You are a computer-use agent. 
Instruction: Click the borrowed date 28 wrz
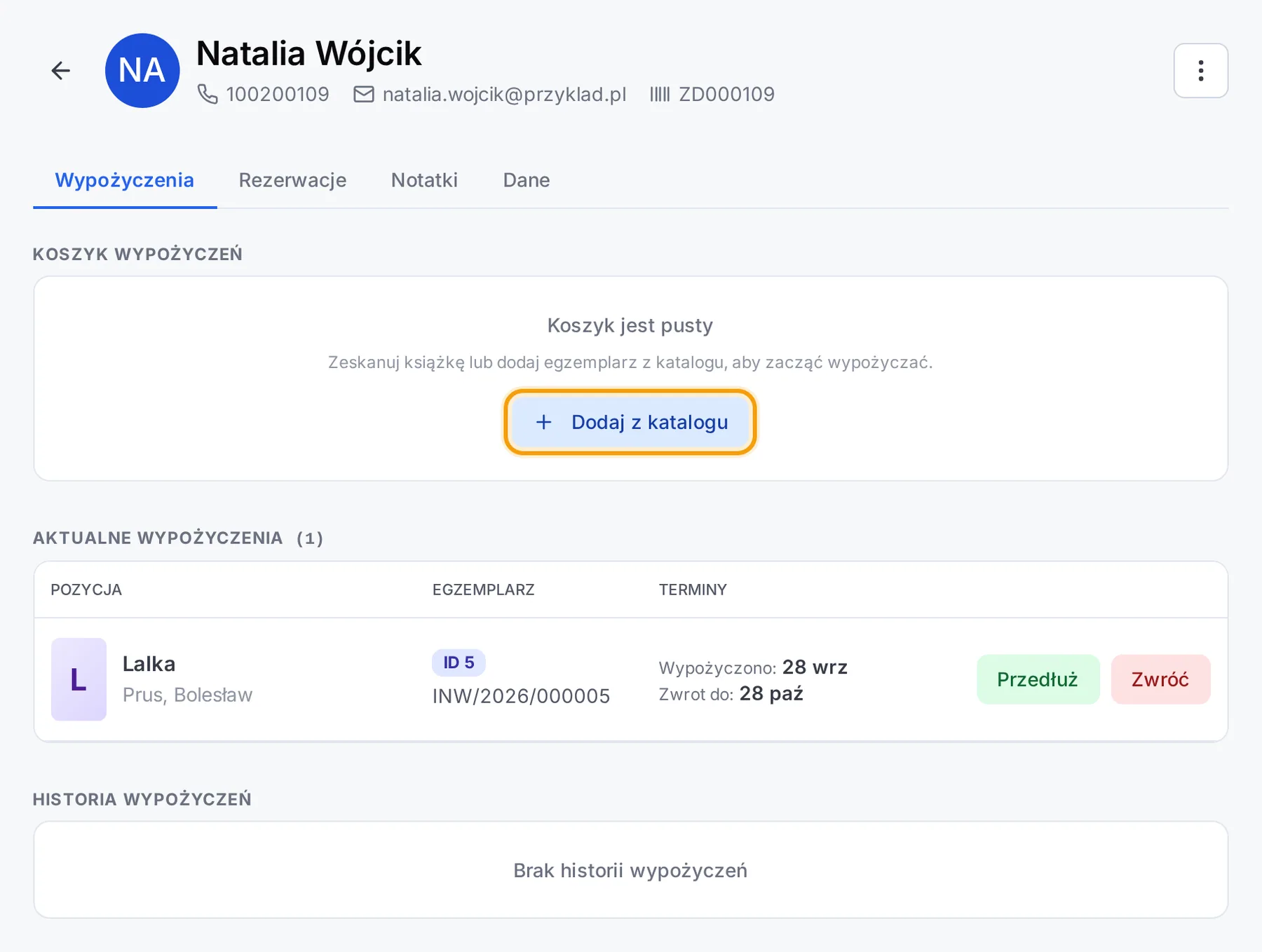pos(815,667)
